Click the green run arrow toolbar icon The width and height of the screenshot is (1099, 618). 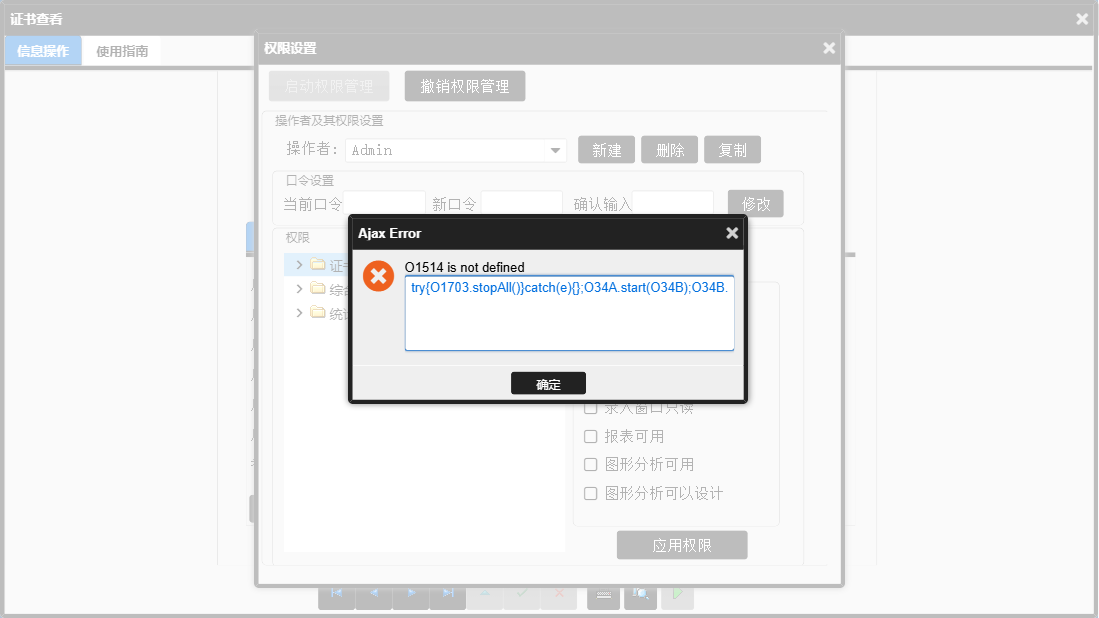click(x=677, y=594)
